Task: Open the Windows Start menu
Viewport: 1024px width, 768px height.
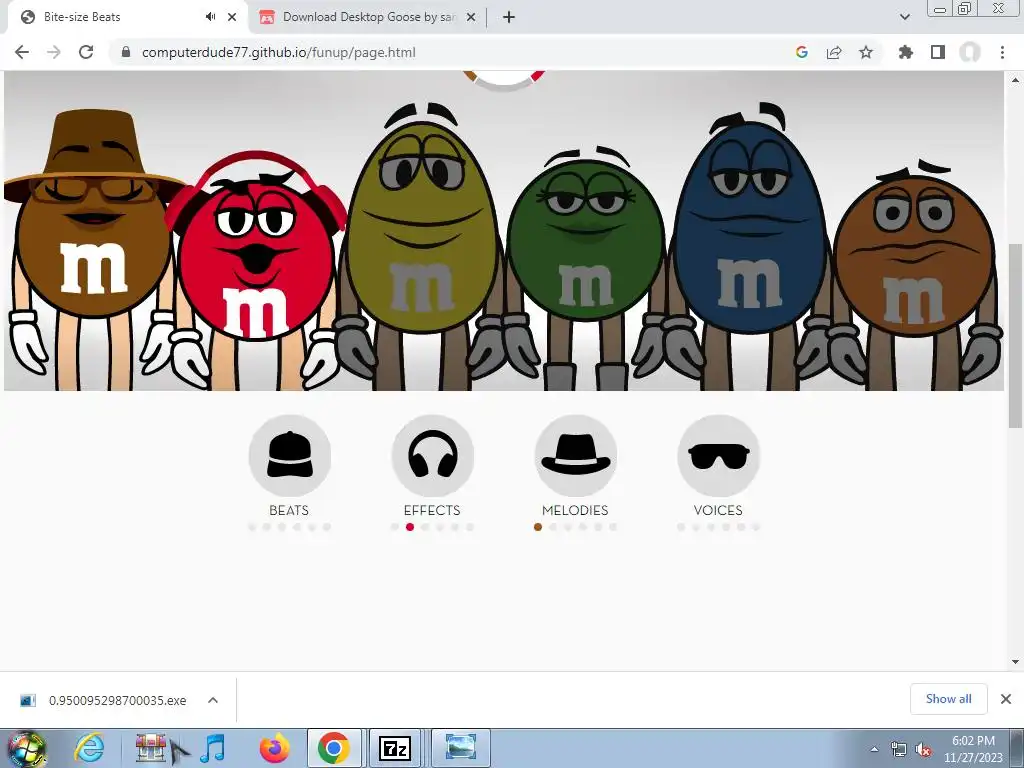Action: [x=27, y=748]
